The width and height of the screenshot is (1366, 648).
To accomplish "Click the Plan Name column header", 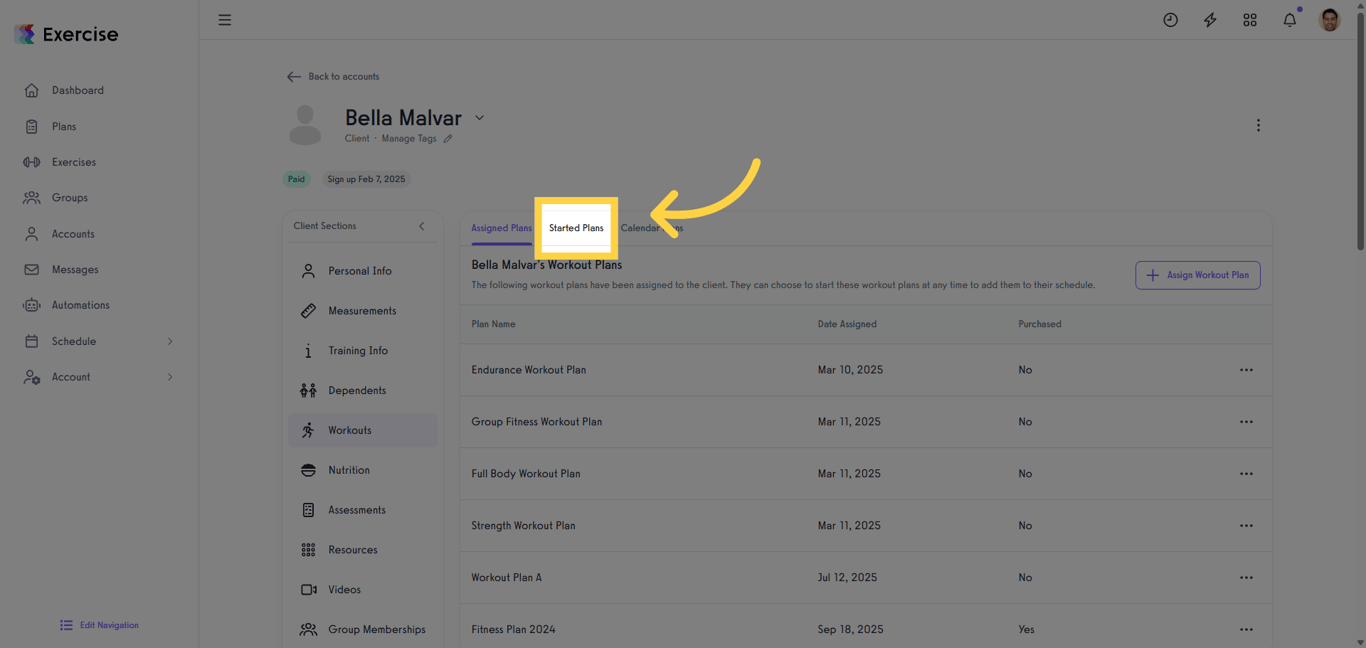I will (x=494, y=324).
